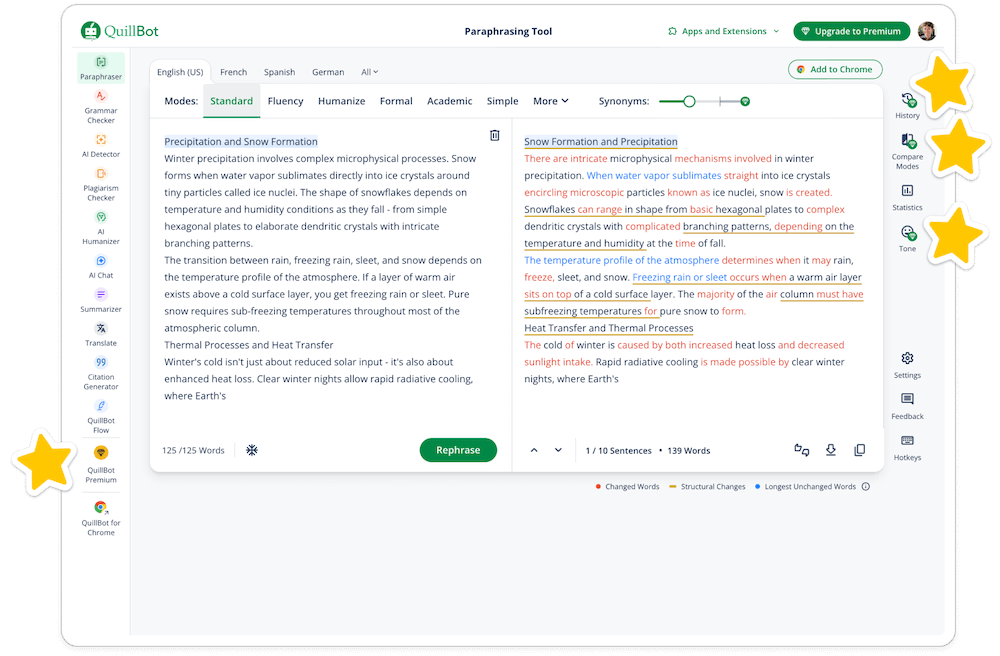Open QuillBot Premium in sidebar
Viewport: 1000px width, 656px height.
pos(101,465)
